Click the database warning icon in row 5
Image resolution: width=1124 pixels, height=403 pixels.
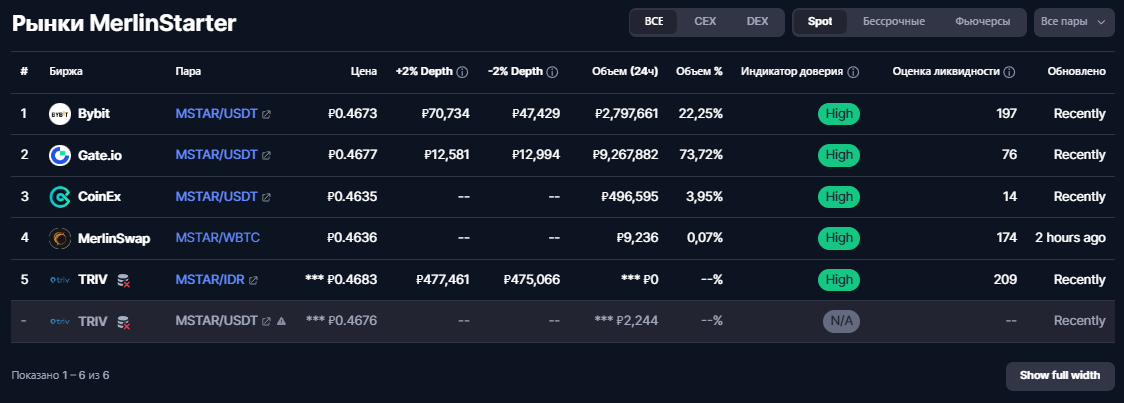tap(123, 280)
